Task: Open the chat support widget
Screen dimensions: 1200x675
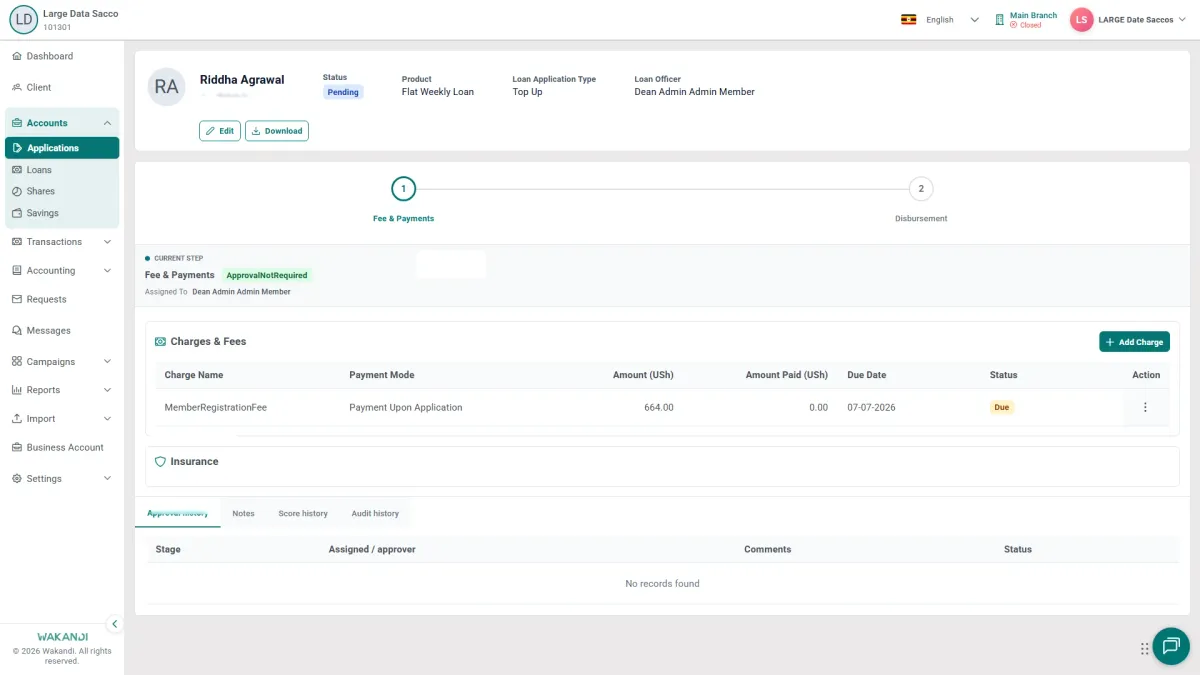Action: coord(1171,646)
